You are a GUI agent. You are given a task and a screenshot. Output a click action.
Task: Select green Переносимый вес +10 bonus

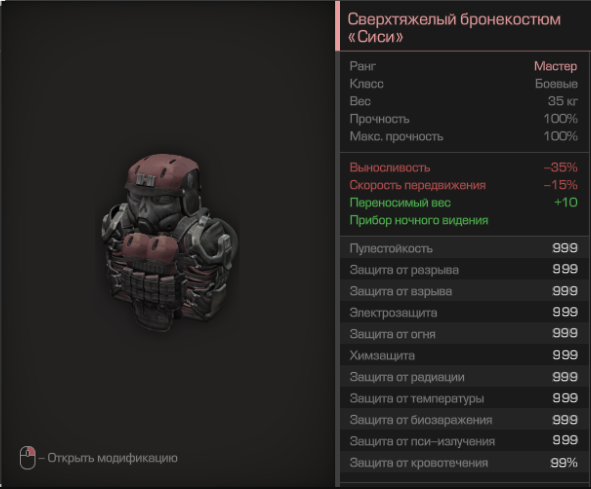(x=463, y=202)
